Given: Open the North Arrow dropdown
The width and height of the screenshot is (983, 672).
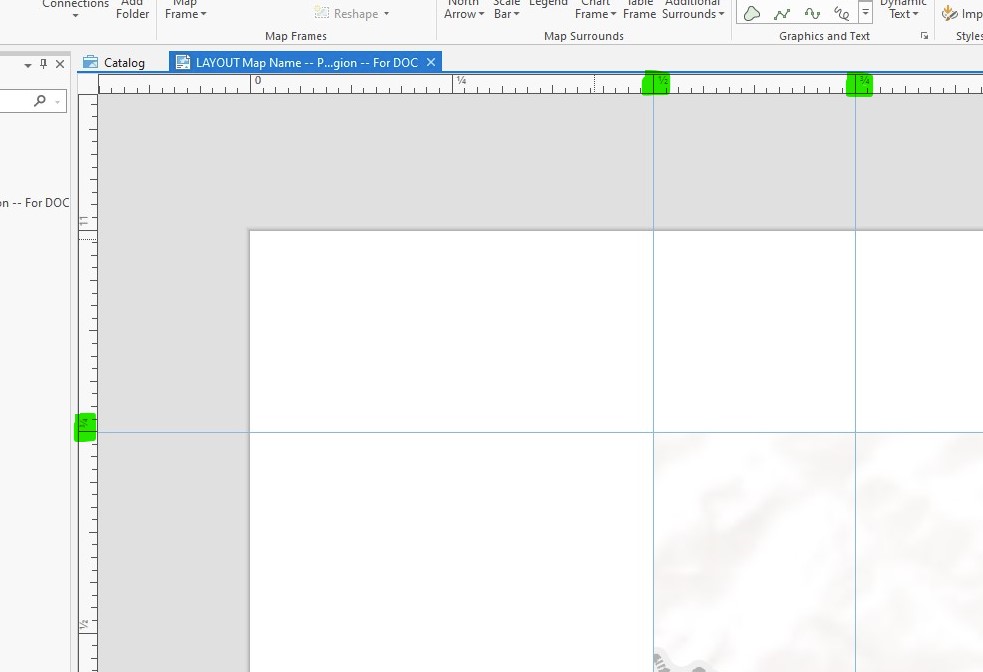Looking at the screenshot, I should click(x=464, y=10).
